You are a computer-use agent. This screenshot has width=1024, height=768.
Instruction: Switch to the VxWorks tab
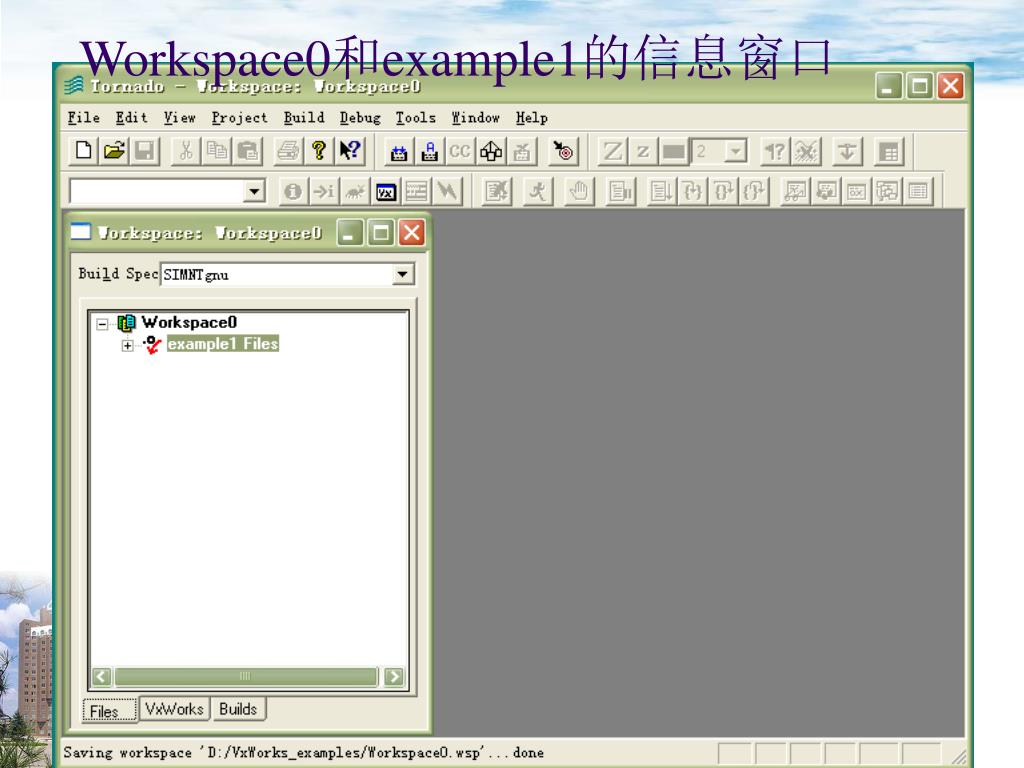point(174,709)
